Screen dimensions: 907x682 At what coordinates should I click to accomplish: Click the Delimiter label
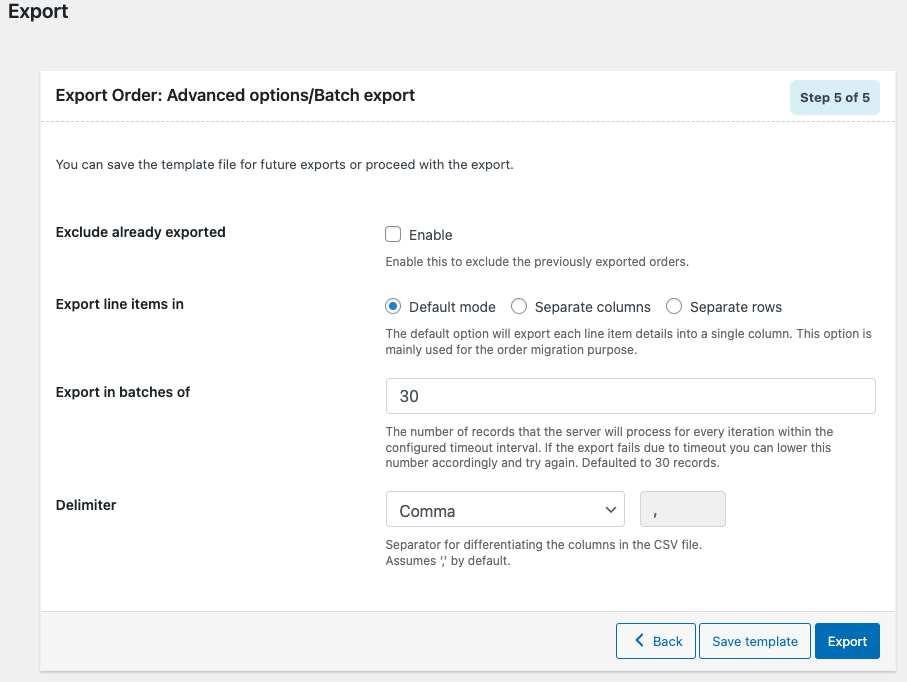86,505
